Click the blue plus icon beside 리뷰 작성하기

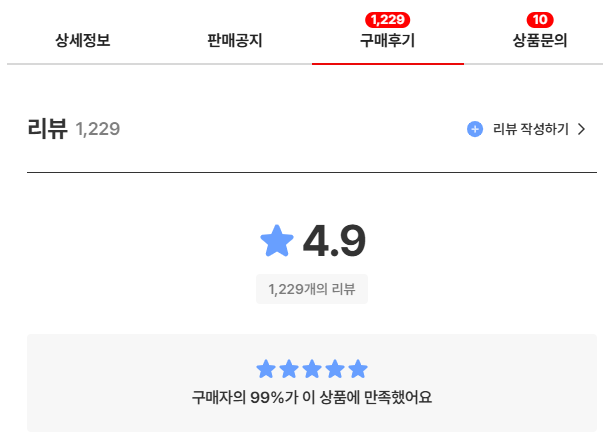[475, 129]
